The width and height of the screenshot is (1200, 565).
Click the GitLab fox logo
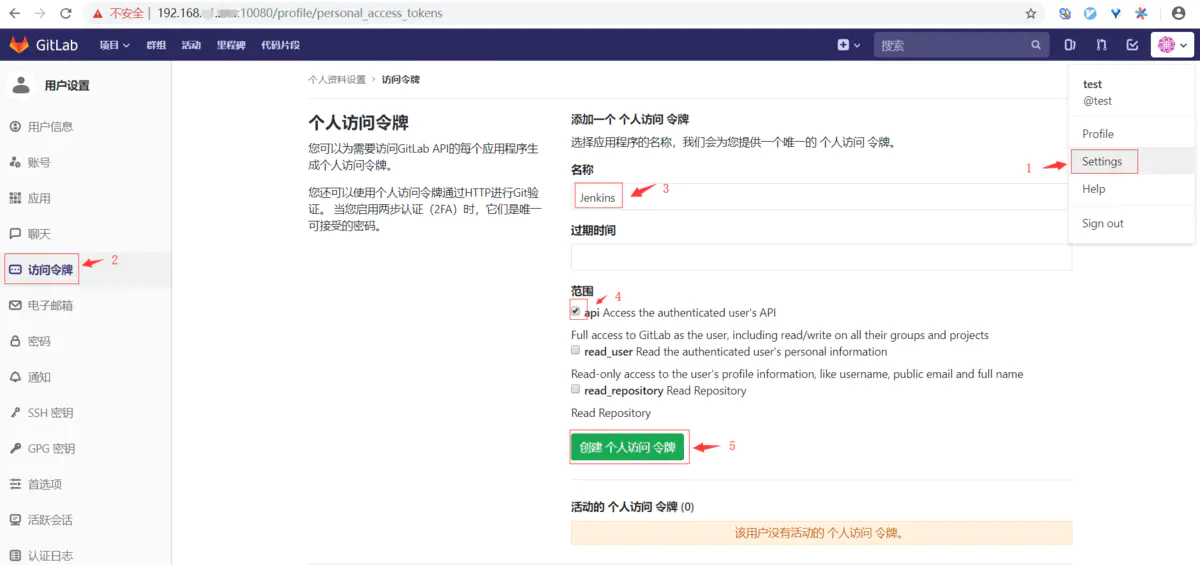tap(19, 45)
